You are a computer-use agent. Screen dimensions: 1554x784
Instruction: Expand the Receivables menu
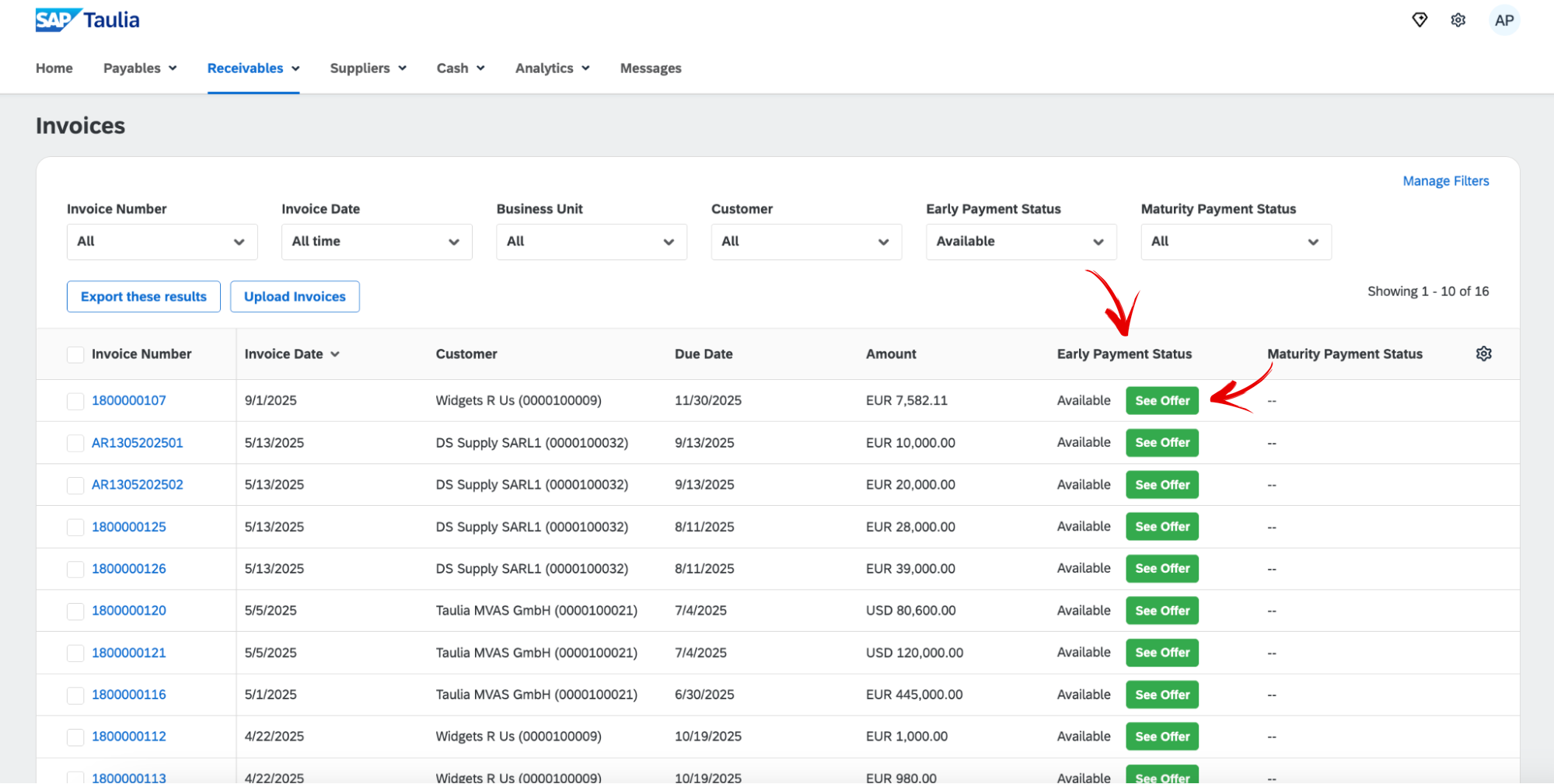point(253,68)
